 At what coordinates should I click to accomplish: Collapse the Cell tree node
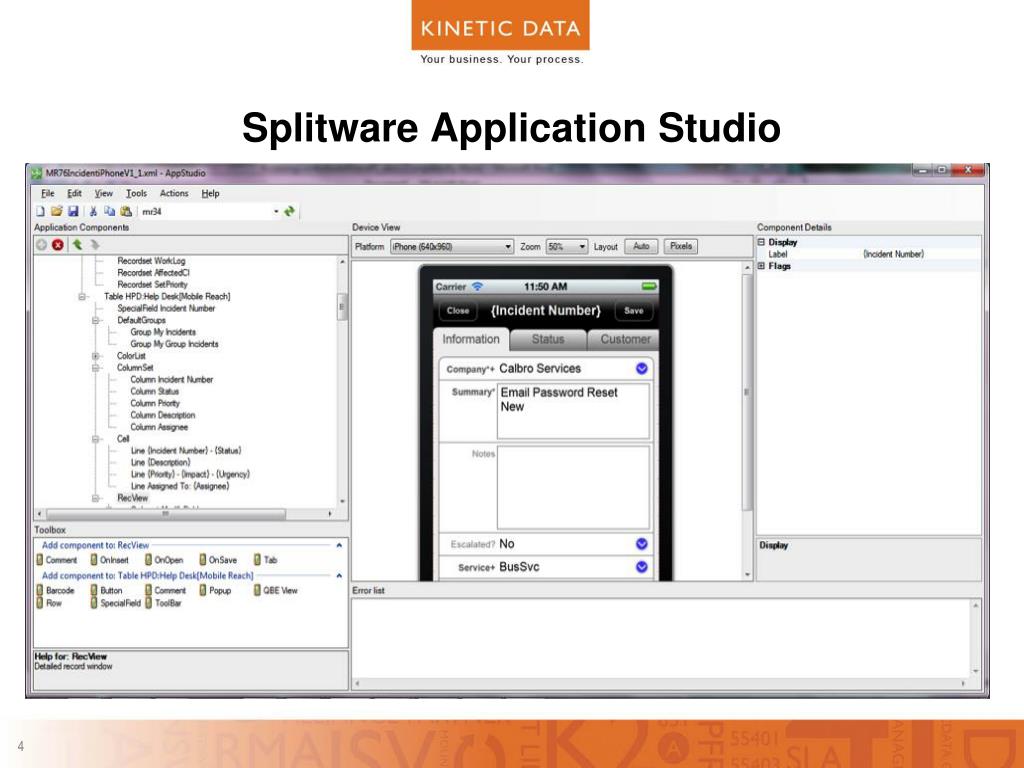point(96,439)
